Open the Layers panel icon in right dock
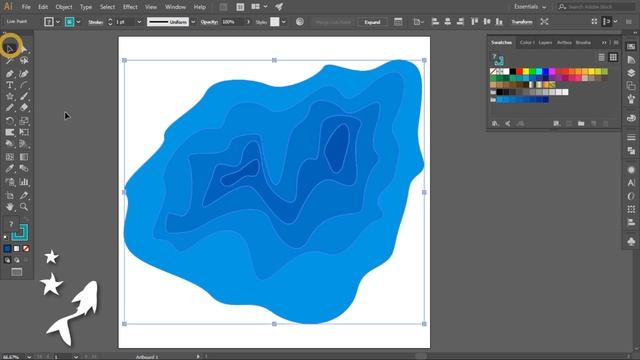Image resolution: width=640 pixels, height=360 pixels. [x=631, y=73]
